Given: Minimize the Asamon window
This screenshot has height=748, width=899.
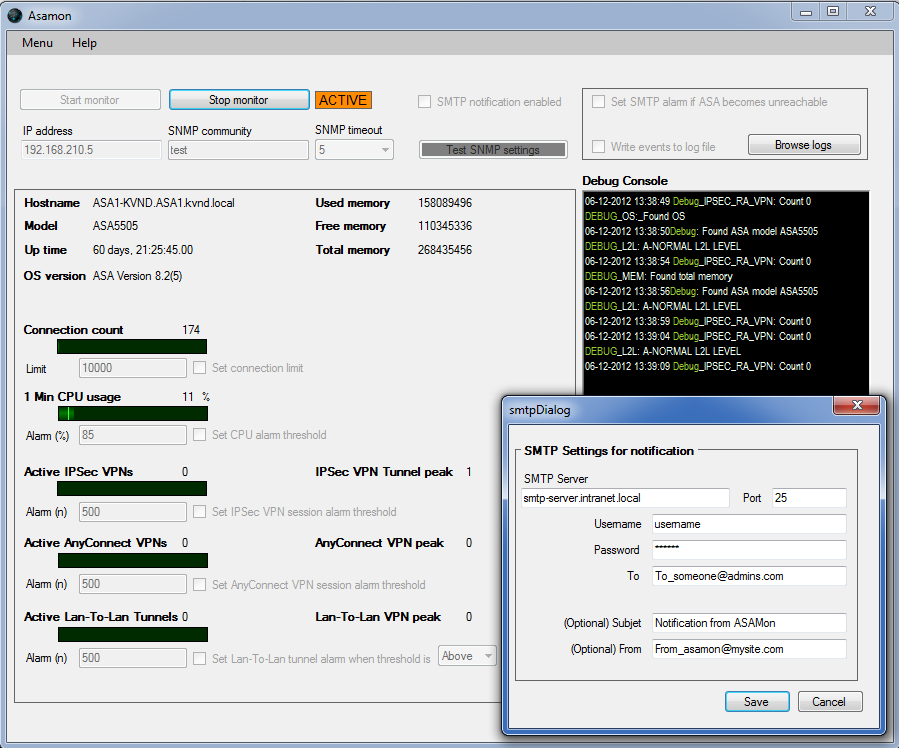Looking at the screenshot, I should tap(806, 11).
